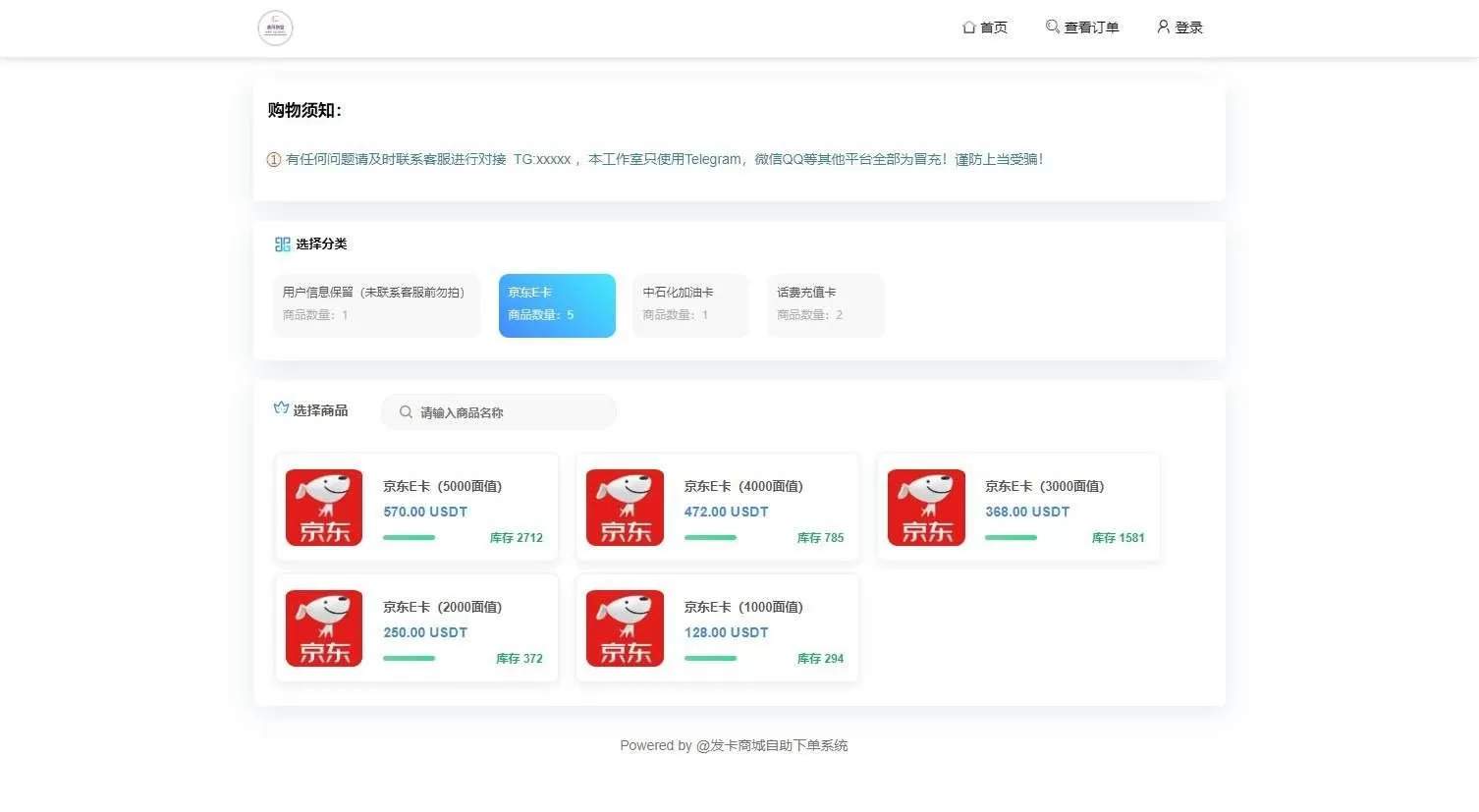Viewport: 1479px width, 812px height.
Task: Open the 查看订单 navigation link
Action: click(1082, 27)
